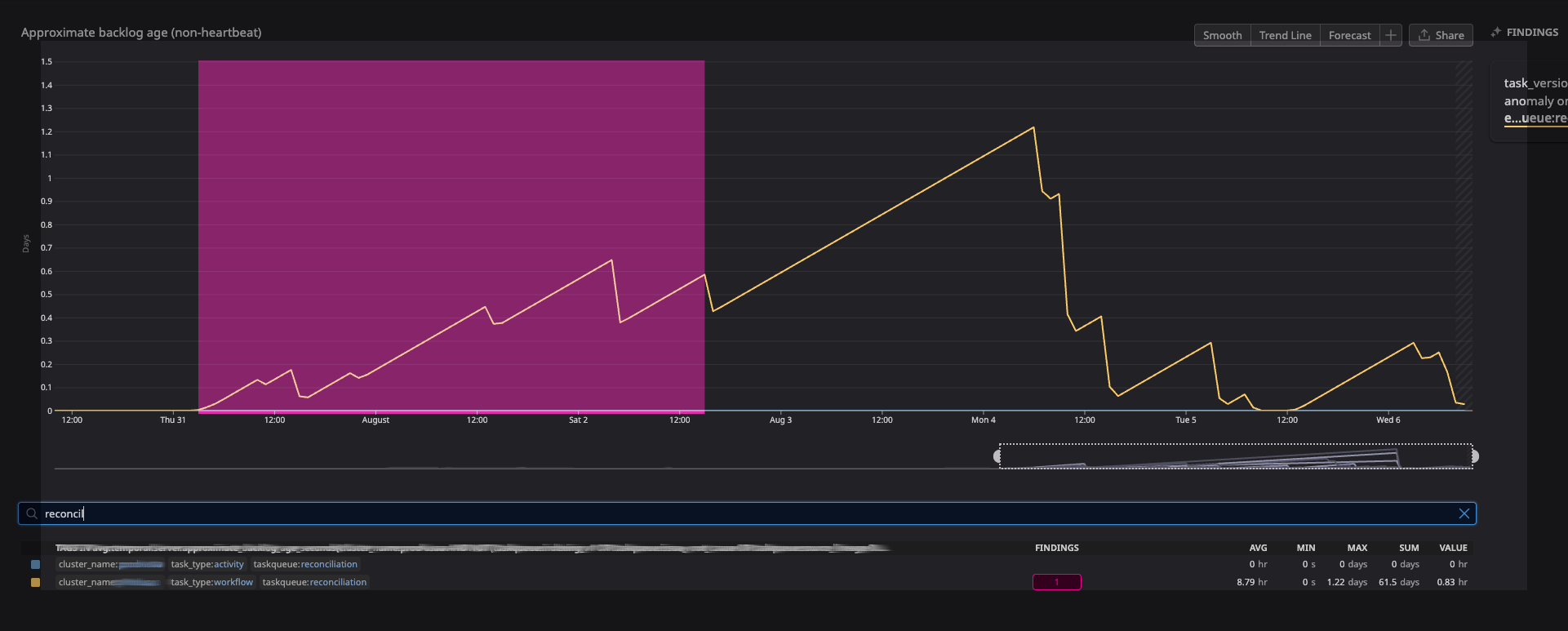Click the "61.5 days" sum value
The height and width of the screenshot is (631, 1568).
1399,582
